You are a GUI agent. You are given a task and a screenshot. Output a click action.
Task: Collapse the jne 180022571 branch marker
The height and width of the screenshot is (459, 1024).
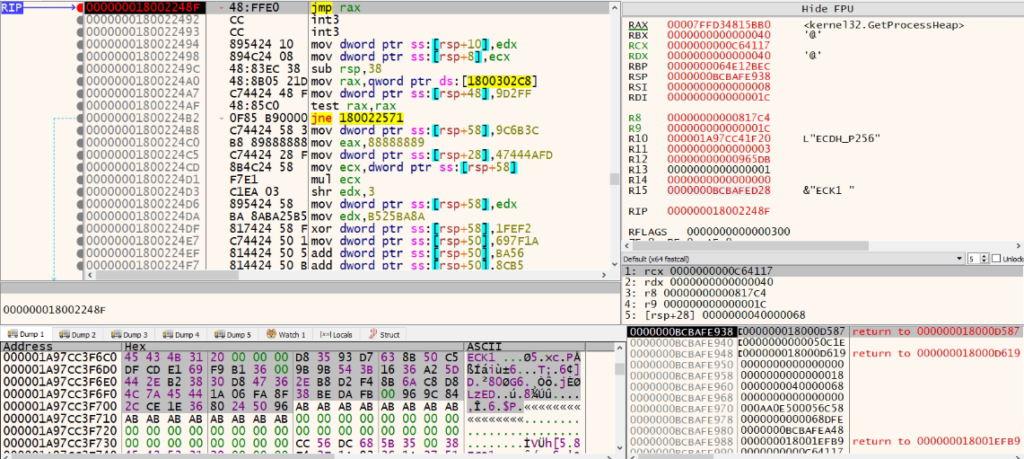tap(222, 117)
